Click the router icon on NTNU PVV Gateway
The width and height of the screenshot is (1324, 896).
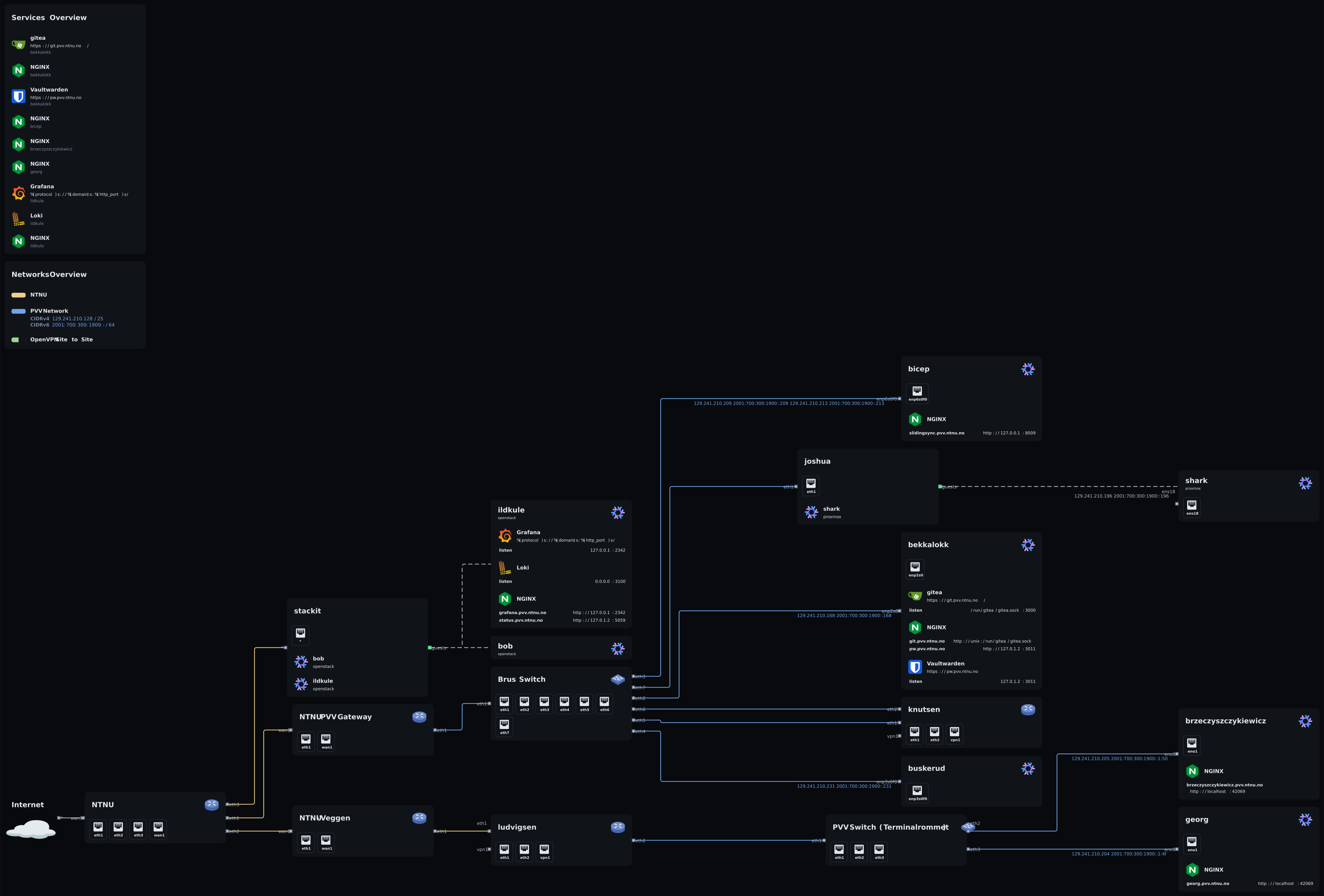click(x=419, y=717)
